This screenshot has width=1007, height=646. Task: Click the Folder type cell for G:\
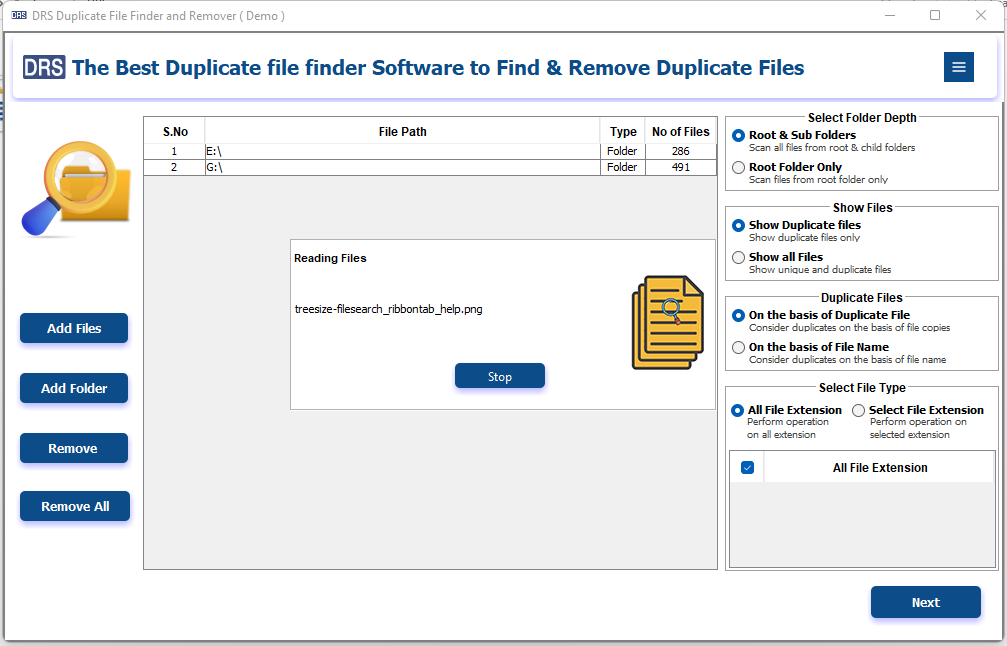pos(622,168)
